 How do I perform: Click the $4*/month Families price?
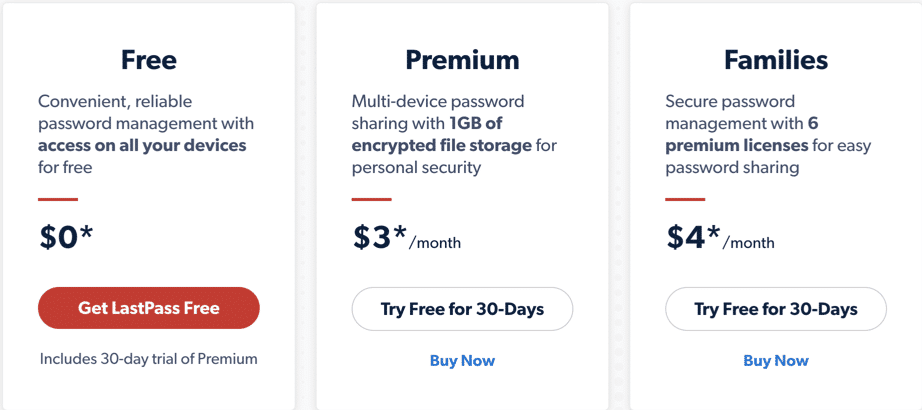(719, 237)
